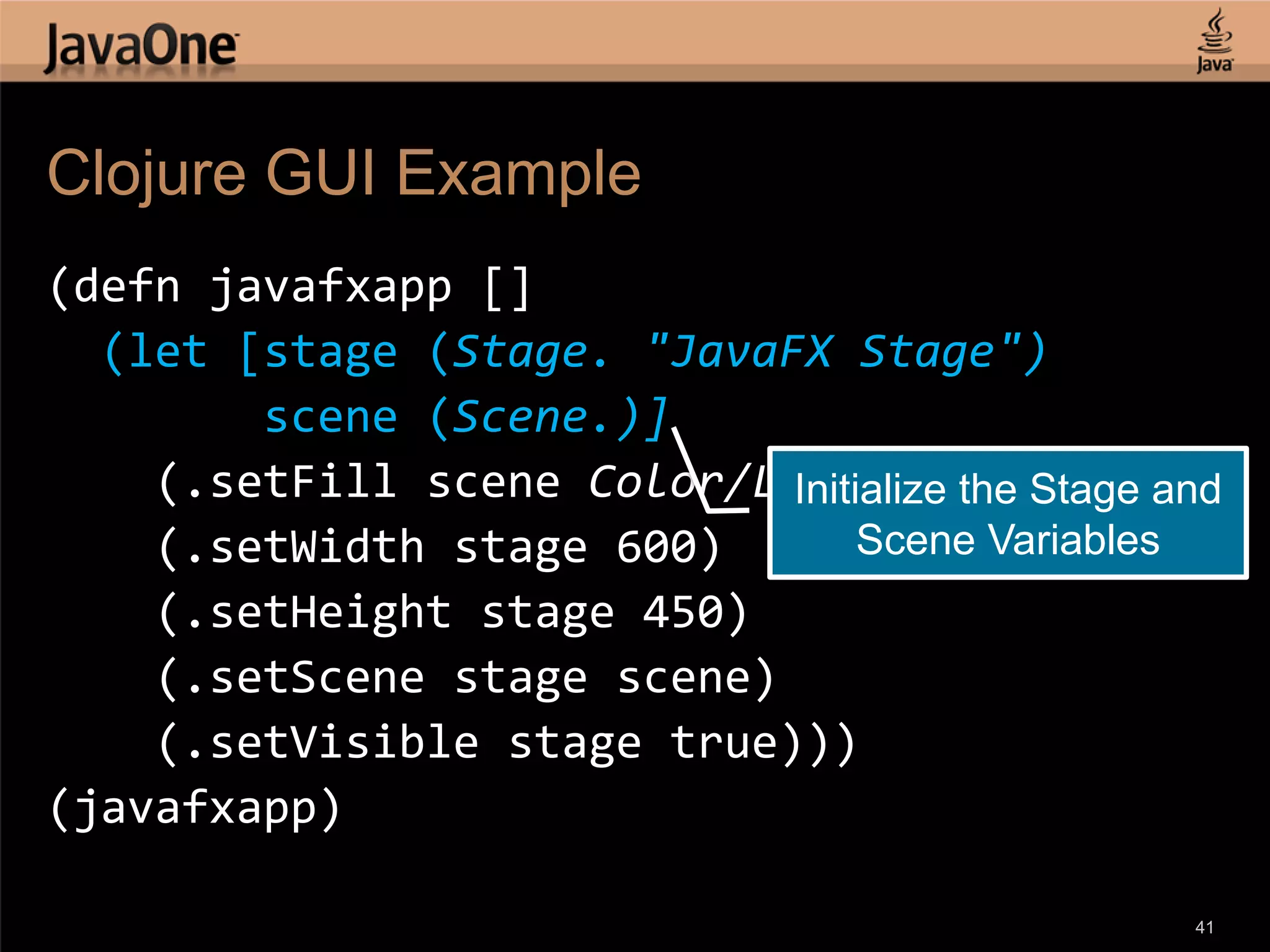
Task: Click the word Scene Variables in callout
Action: click(x=1008, y=540)
